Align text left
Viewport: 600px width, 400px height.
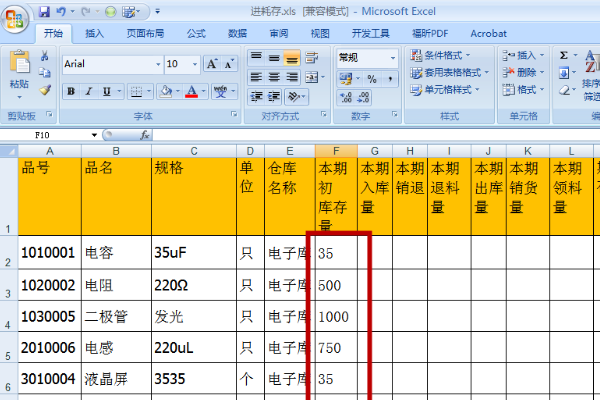[256, 77]
